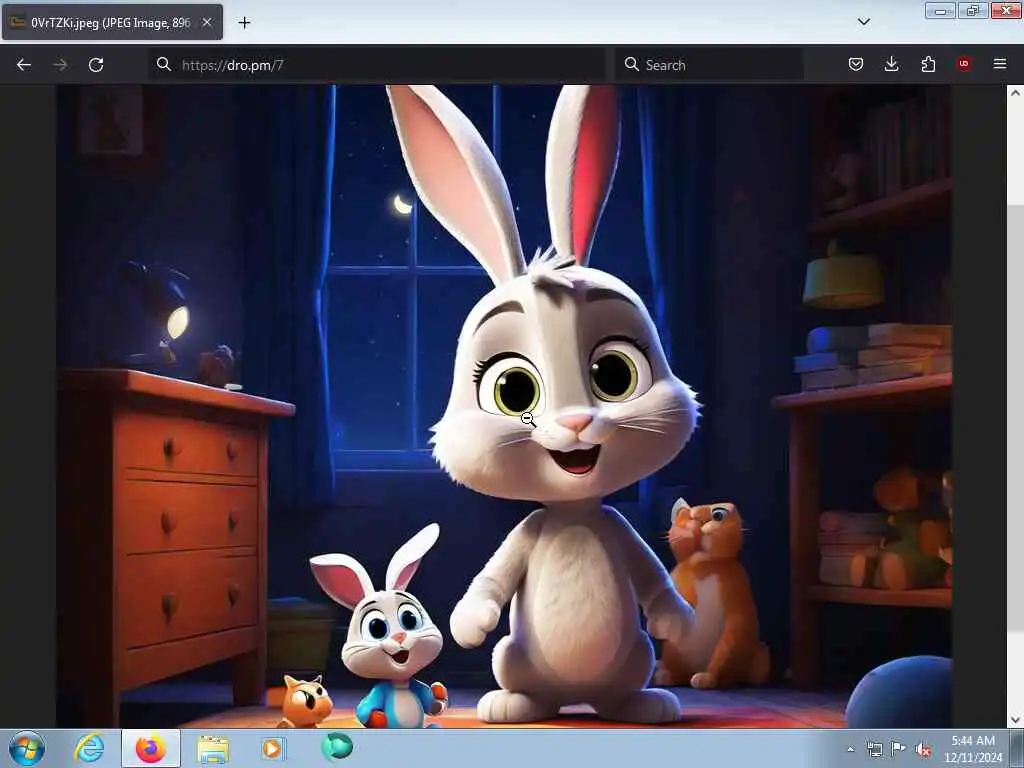
Task: Open the Firefox hamburger menu
Action: (1000, 64)
